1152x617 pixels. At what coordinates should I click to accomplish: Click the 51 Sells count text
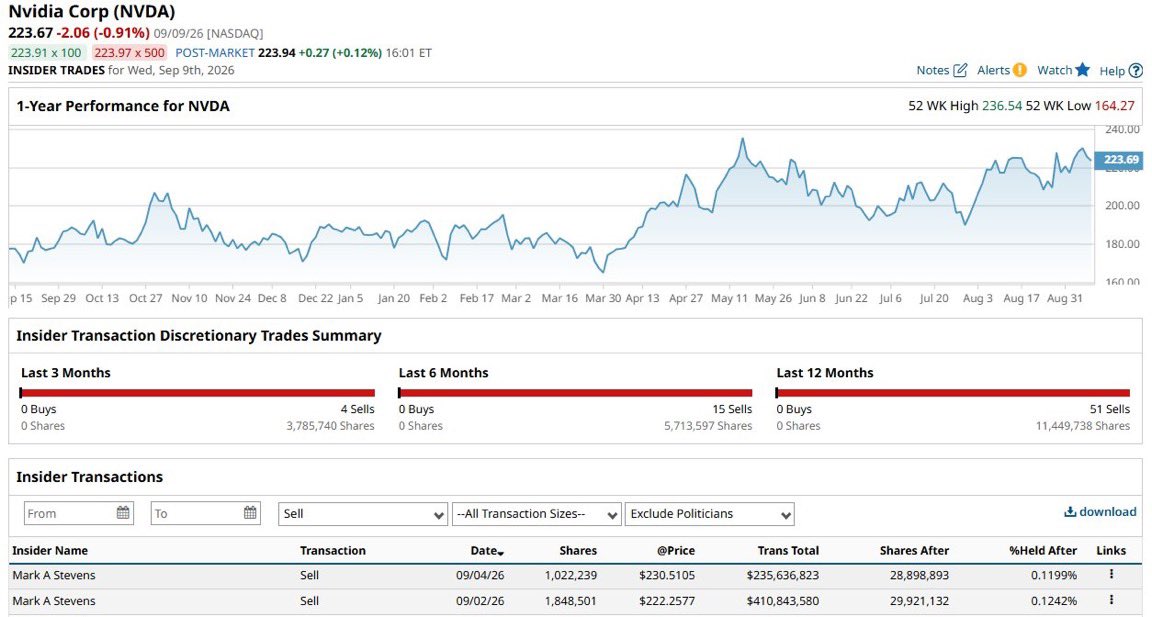tap(1110, 409)
